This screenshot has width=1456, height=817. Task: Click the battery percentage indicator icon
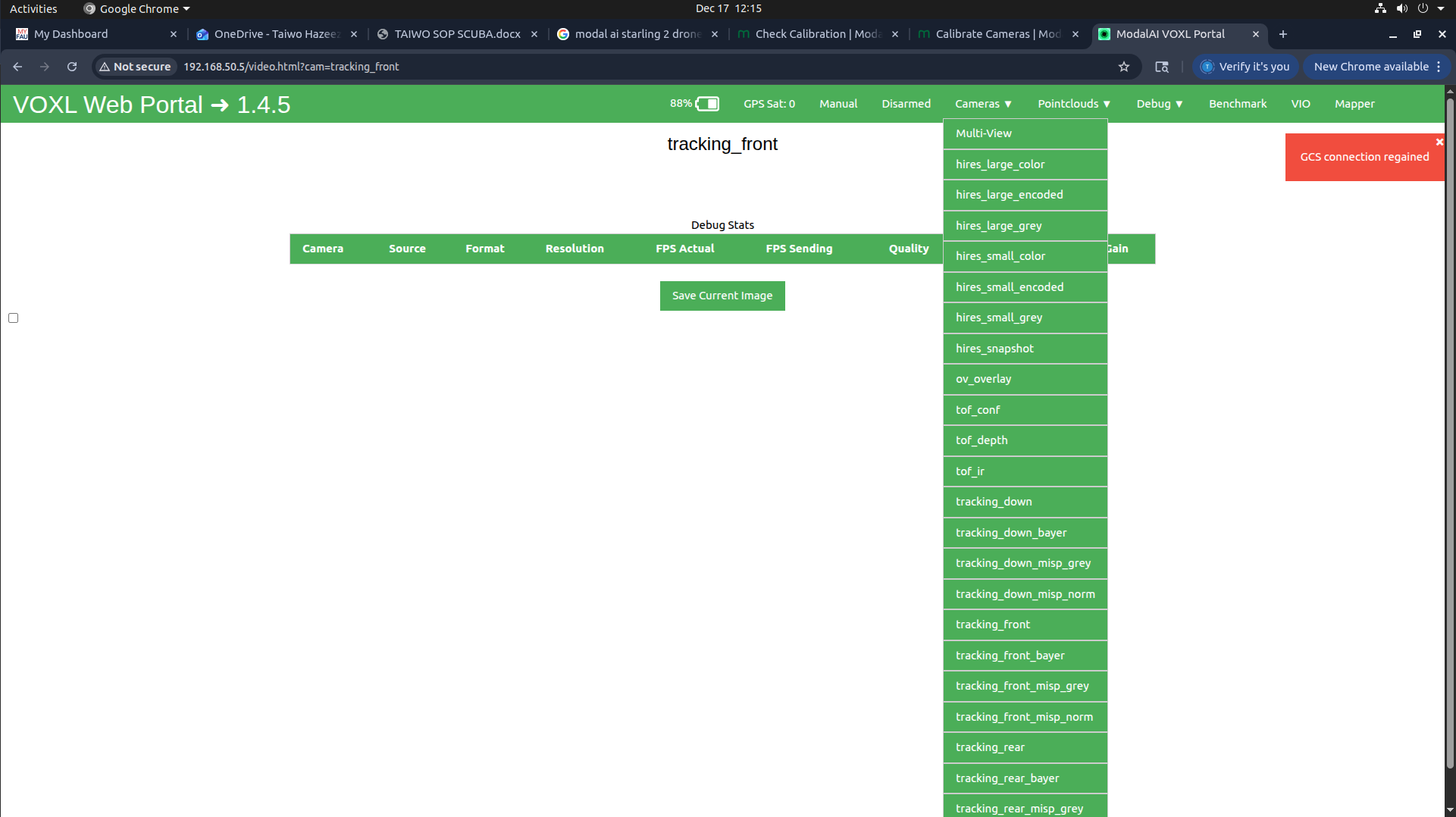[707, 104]
